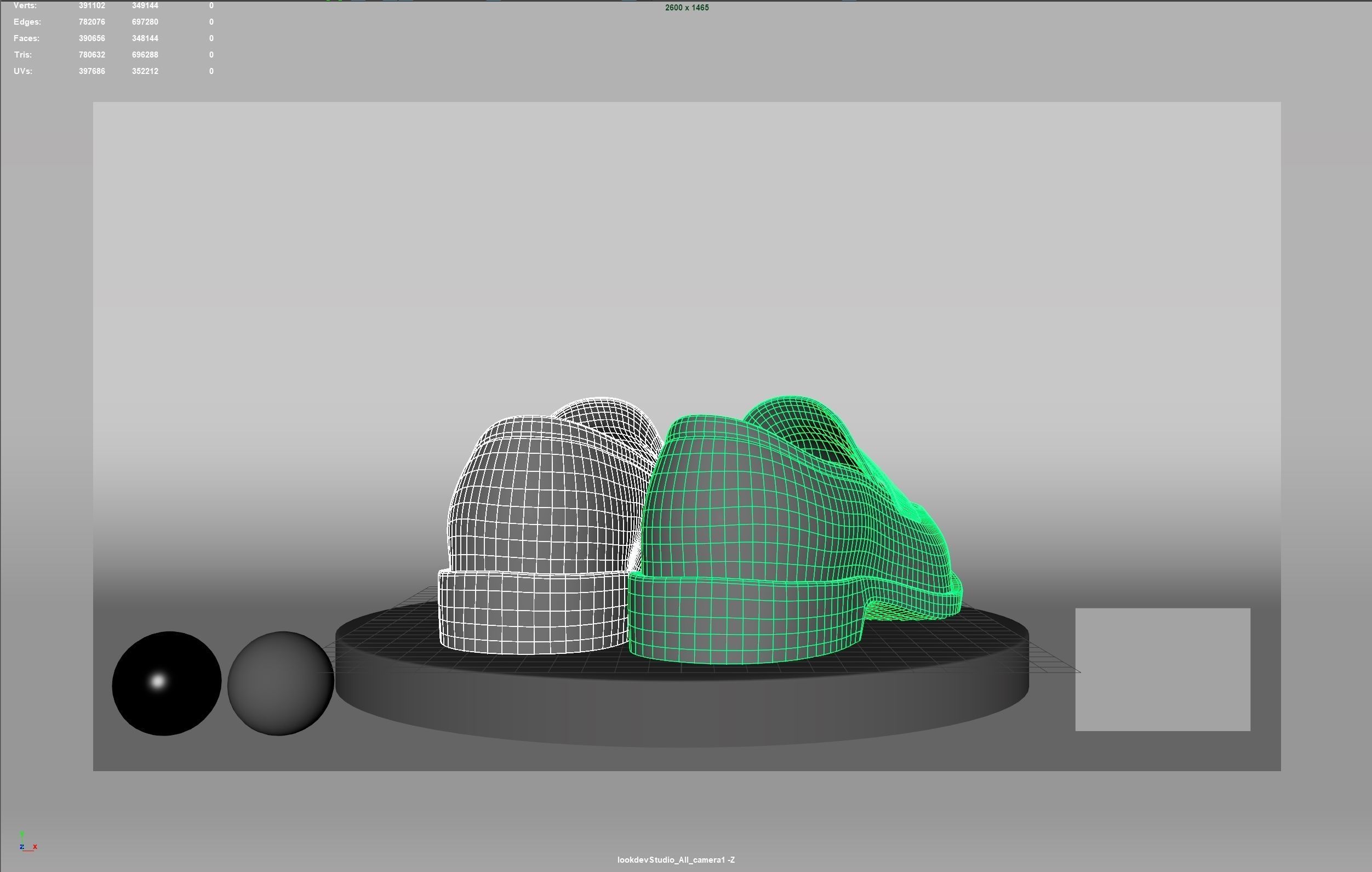Viewport: 1372px width, 872px height.
Task: Click the Tris value 780632
Action: pyautogui.click(x=92, y=55)
